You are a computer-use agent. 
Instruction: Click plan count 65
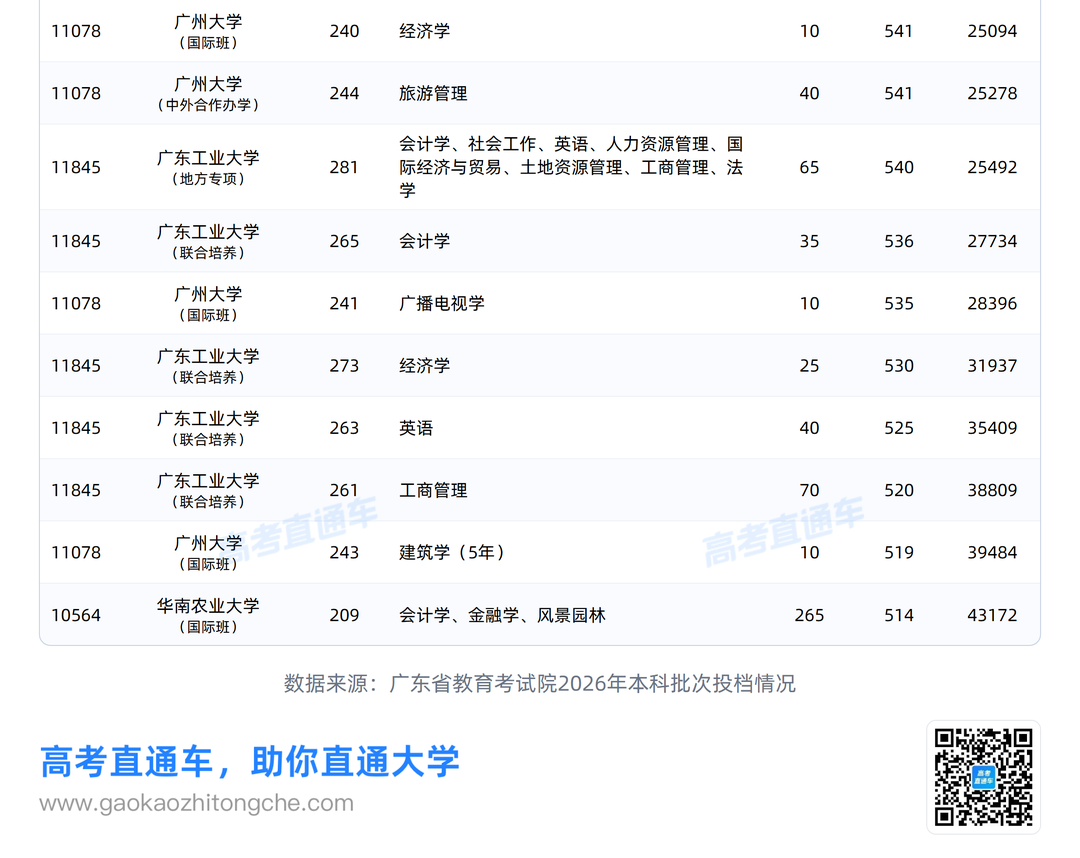pos(809,167)
